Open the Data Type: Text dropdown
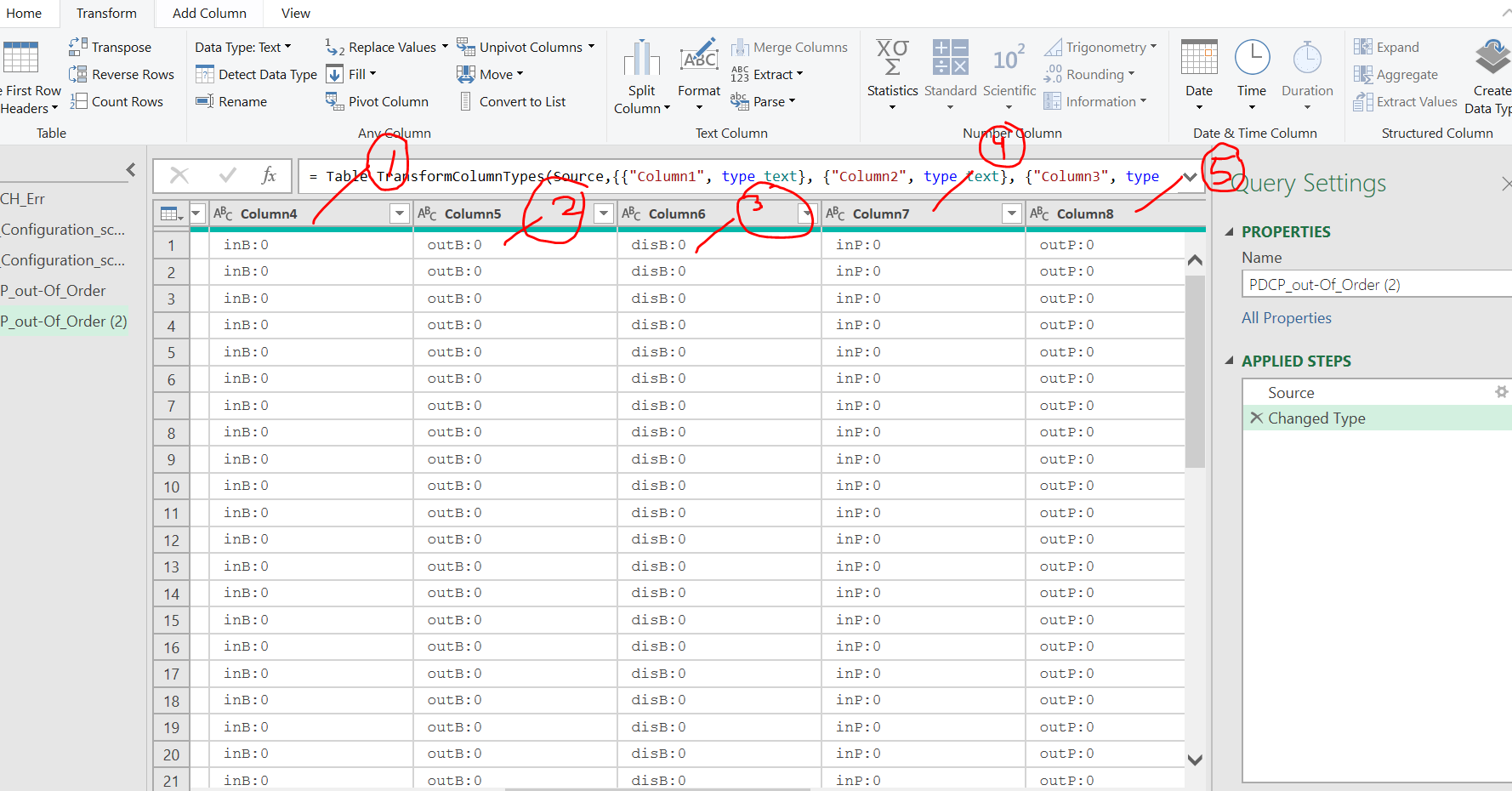Viewport: 1512px width, 791px height. coord(244,47)
